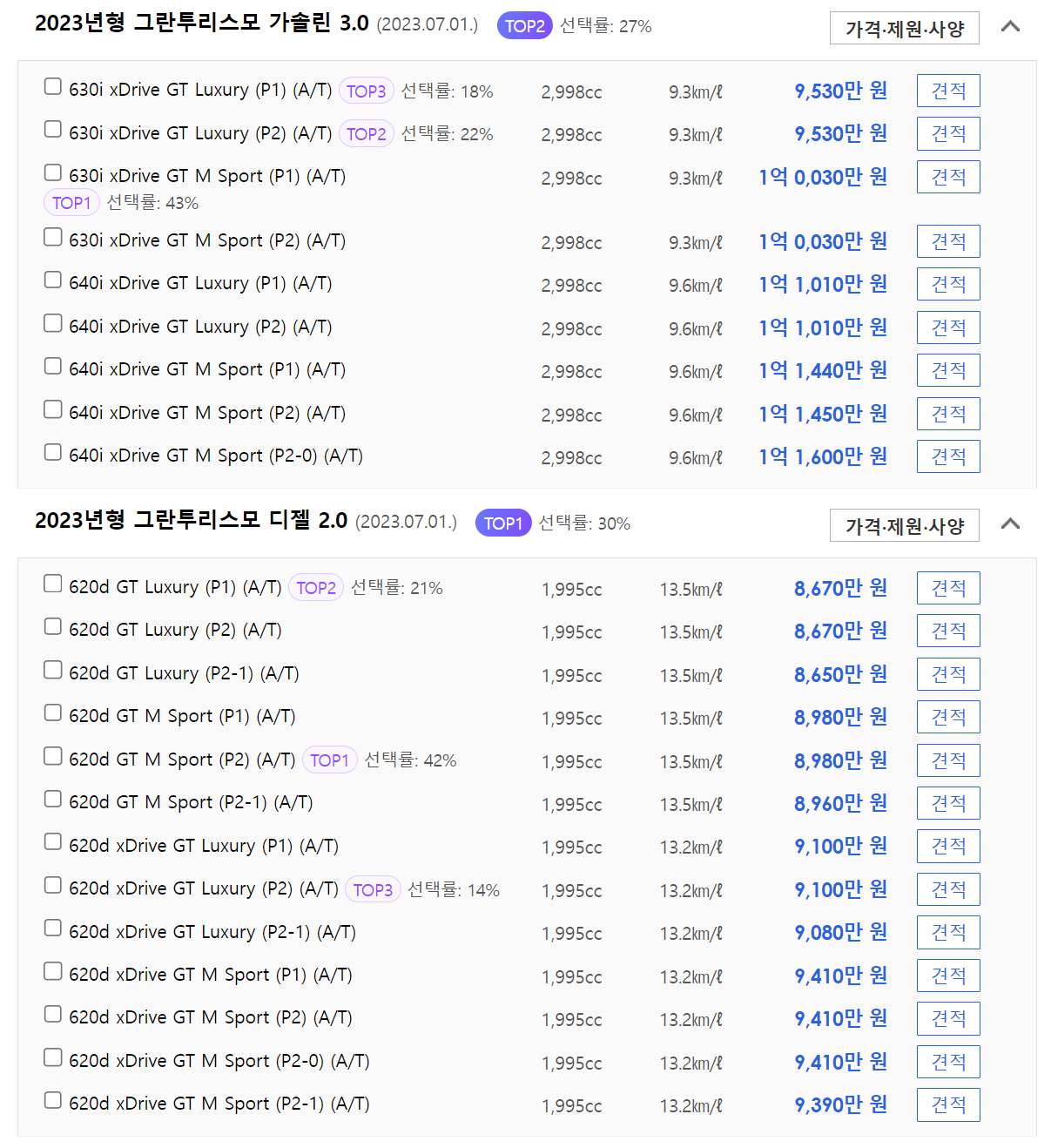Screen dimensions: 1051x1148
Task: Click TOP1 badge under 630i M Sport (P1)
Action: click(x=71, y=203)
